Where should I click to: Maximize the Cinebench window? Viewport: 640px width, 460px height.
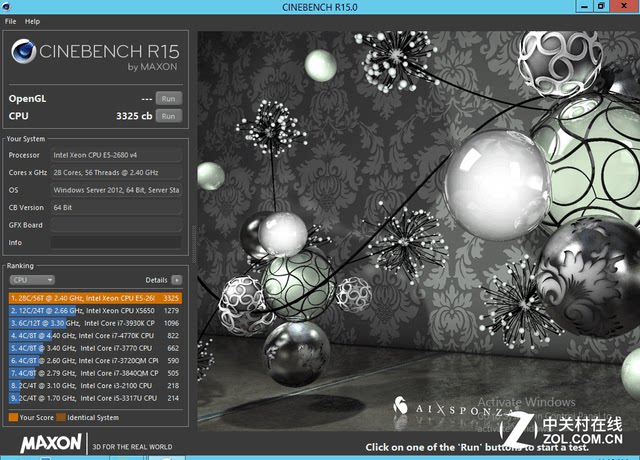[601, 6]
